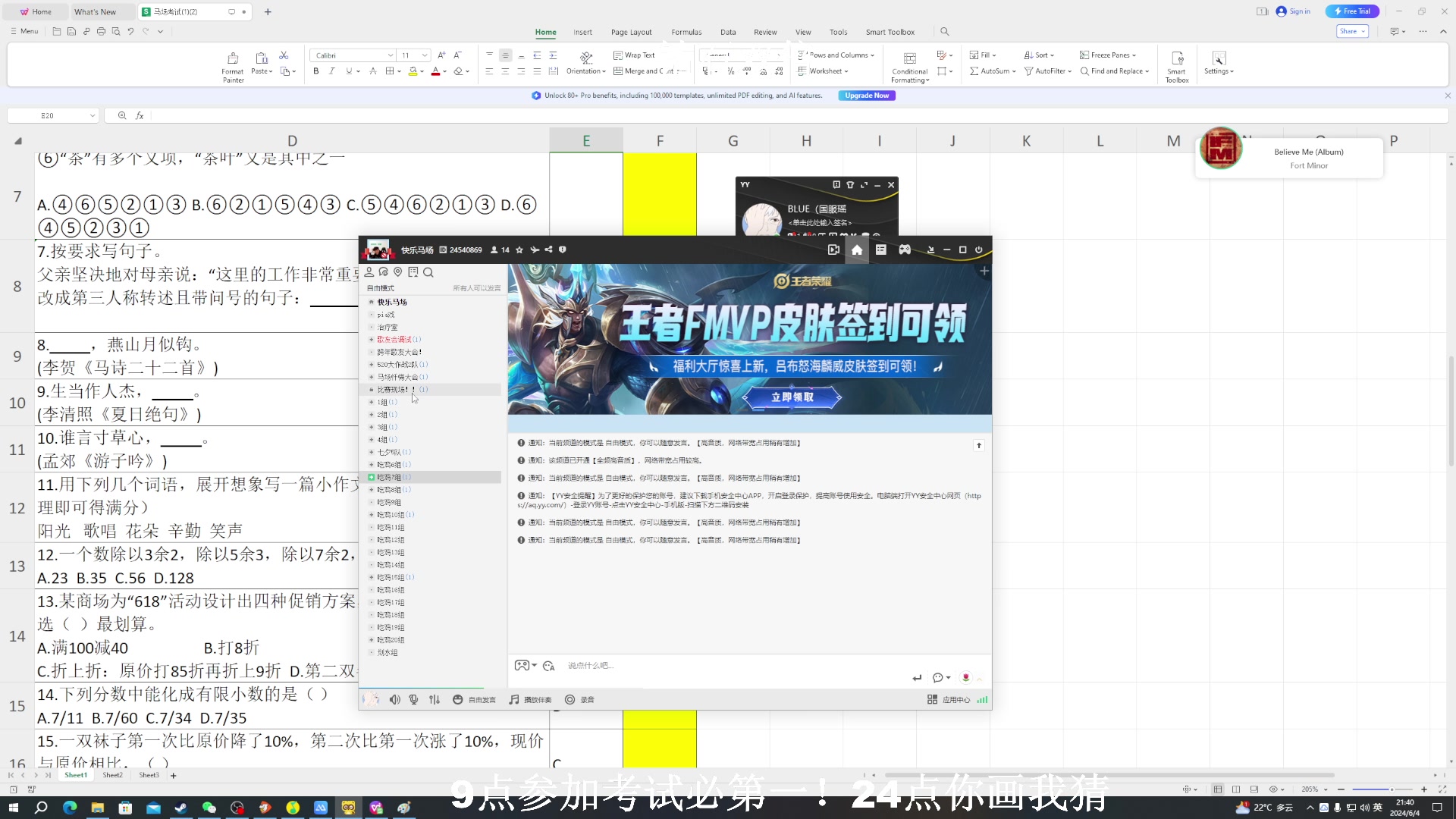Click the Upgrade Now button
The width and height of the screenshot is (1456, 819).
click(x=866, y=95)
